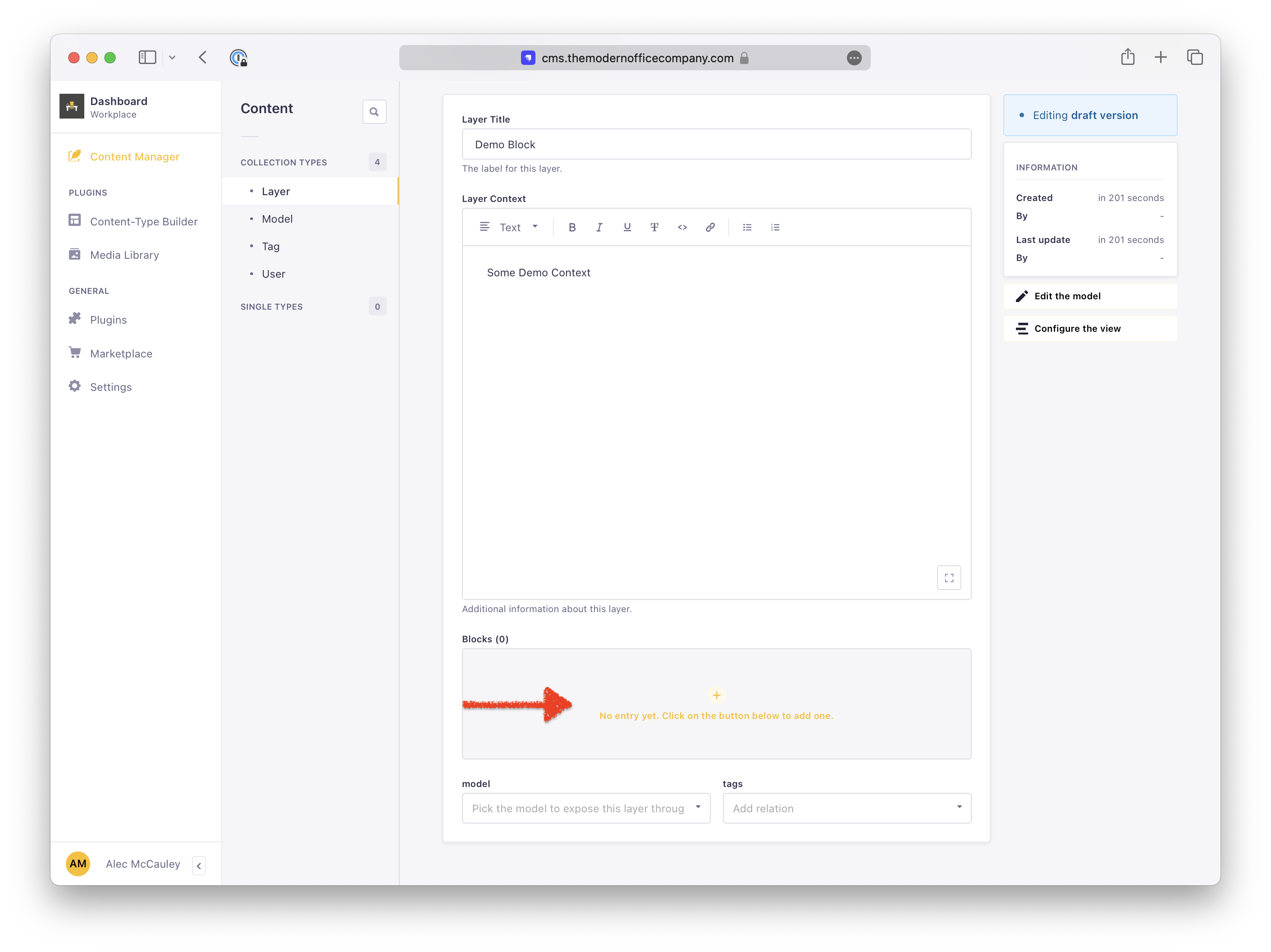This screenshot has width=1271, height=952.
Task: Insert code block with code icon
Action: (682, 227)
